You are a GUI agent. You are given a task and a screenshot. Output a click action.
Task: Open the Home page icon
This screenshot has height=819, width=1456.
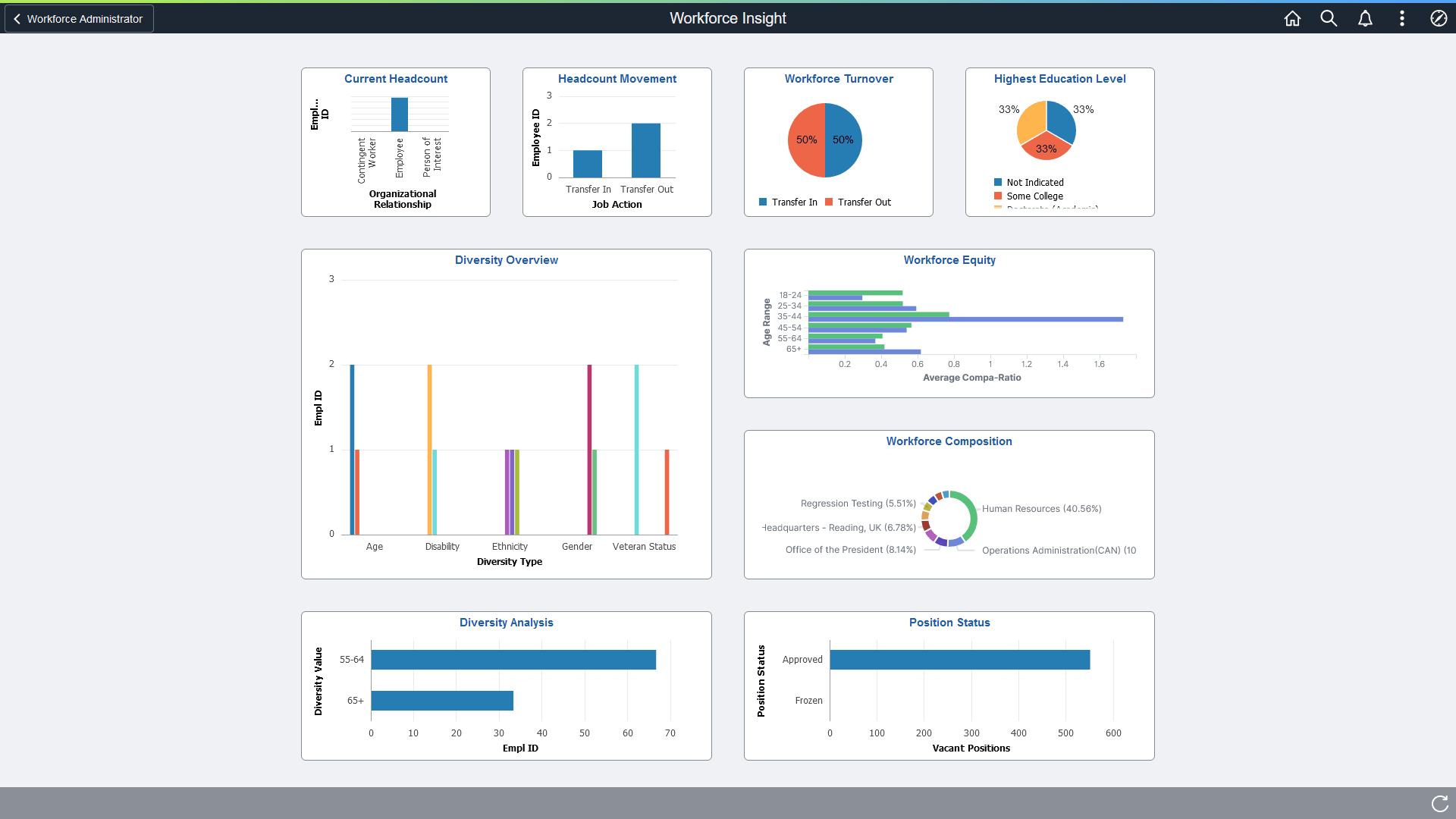[1292, 18]
